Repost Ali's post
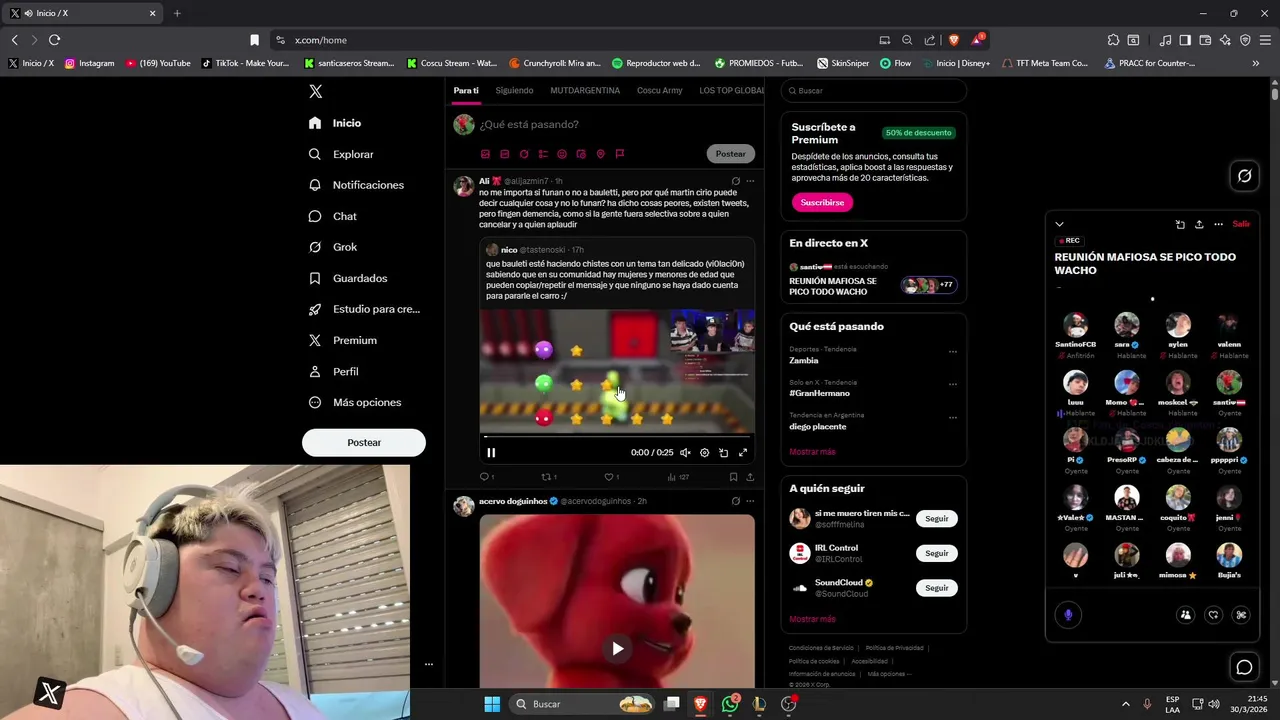 pos(548,477)
